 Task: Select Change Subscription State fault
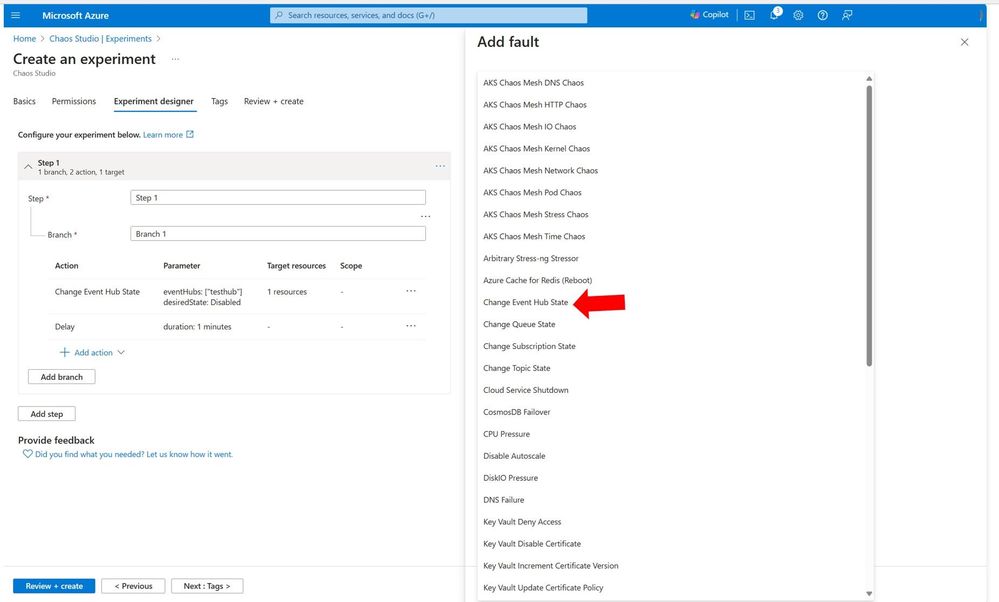tap(529, 347)
